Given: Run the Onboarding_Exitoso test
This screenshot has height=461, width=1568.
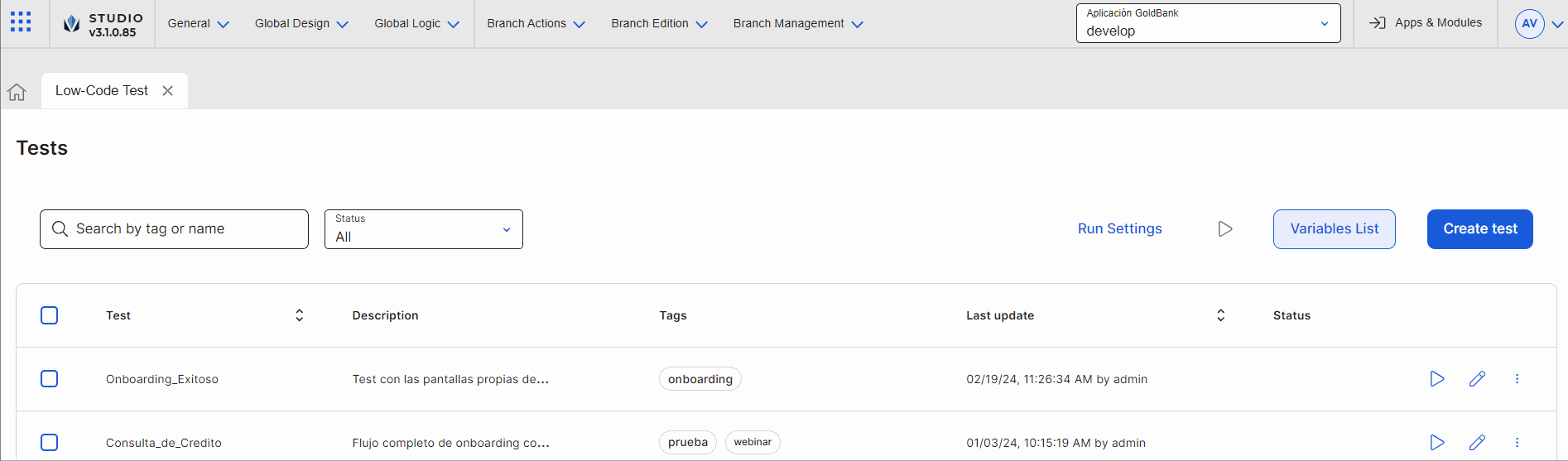Looking at the screenshot, I should [1436, 379].
